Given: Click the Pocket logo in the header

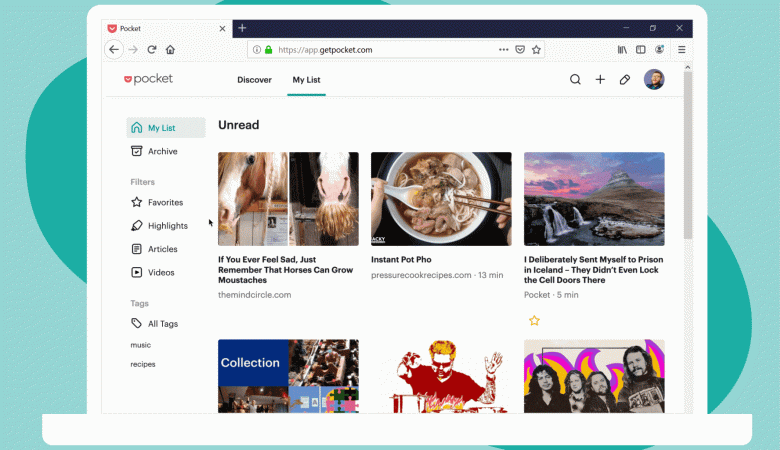Looking at the screenshot, I should coord(148,79).
